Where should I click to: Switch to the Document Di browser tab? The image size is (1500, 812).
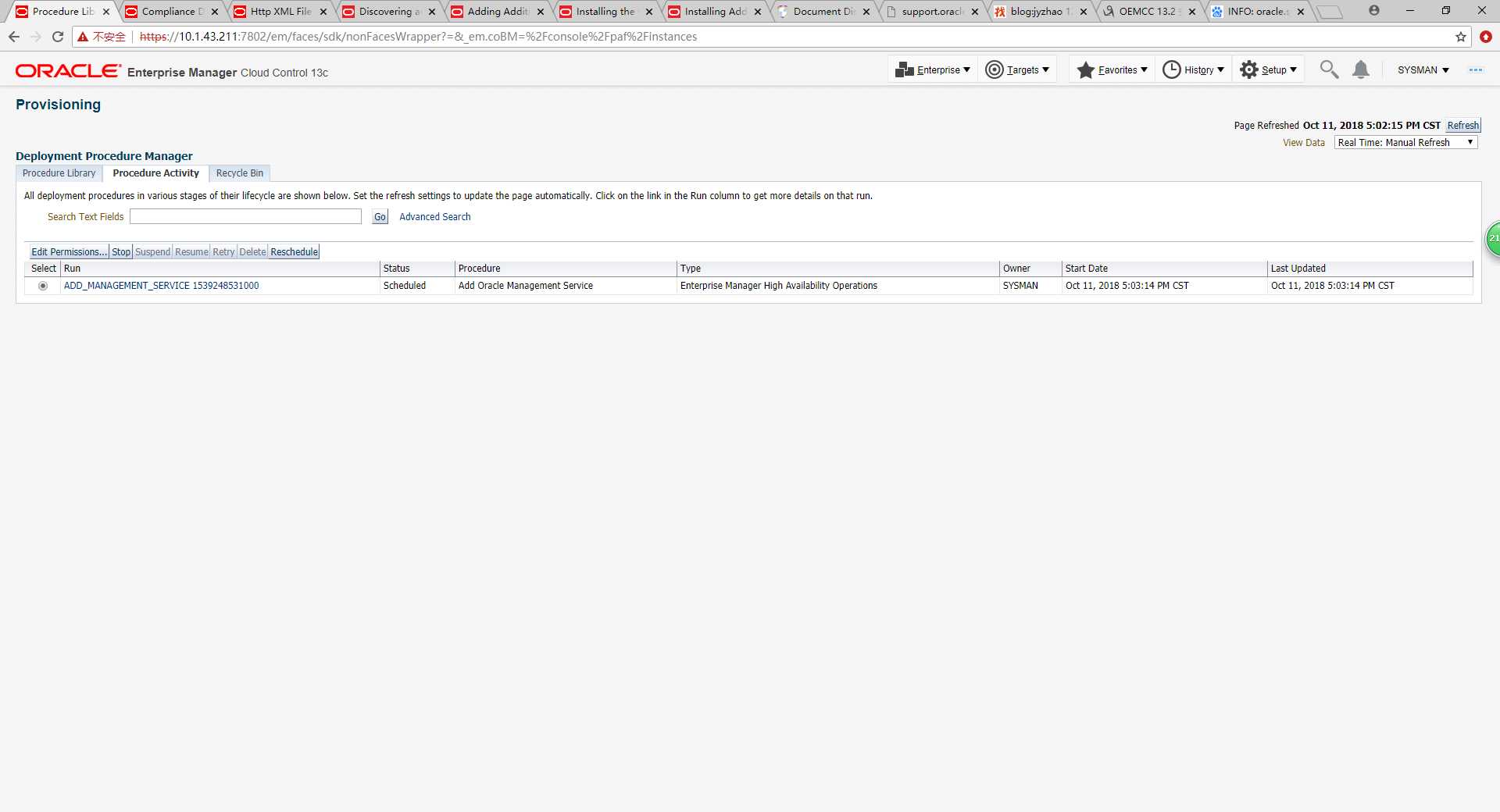tap(823, 12)
